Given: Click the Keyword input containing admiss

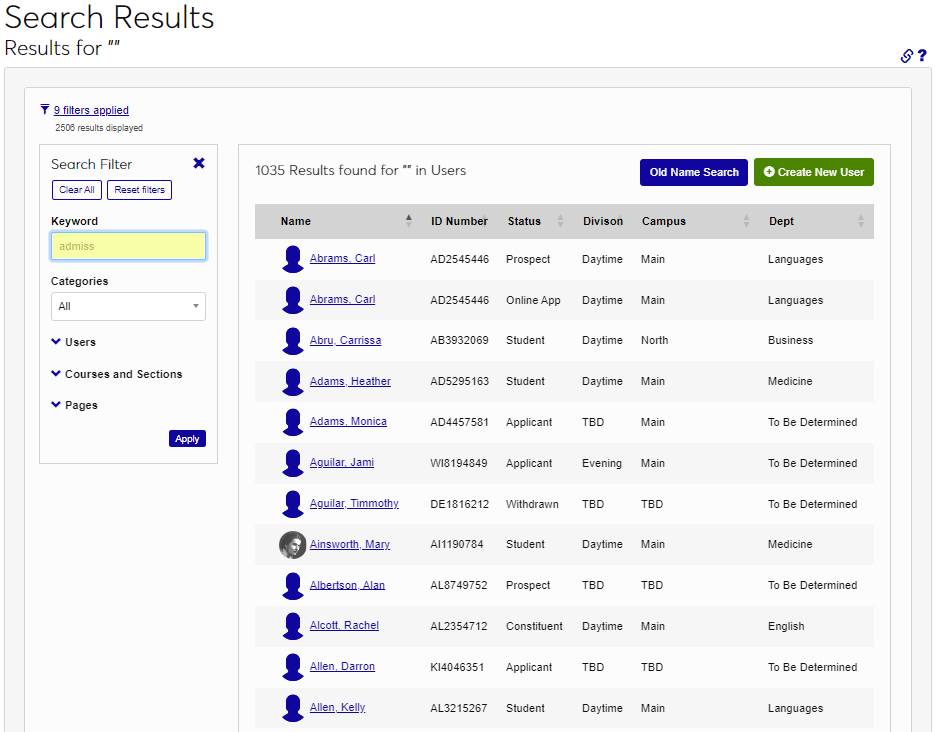Looking at the screenshot, I should tap(128, 246).
